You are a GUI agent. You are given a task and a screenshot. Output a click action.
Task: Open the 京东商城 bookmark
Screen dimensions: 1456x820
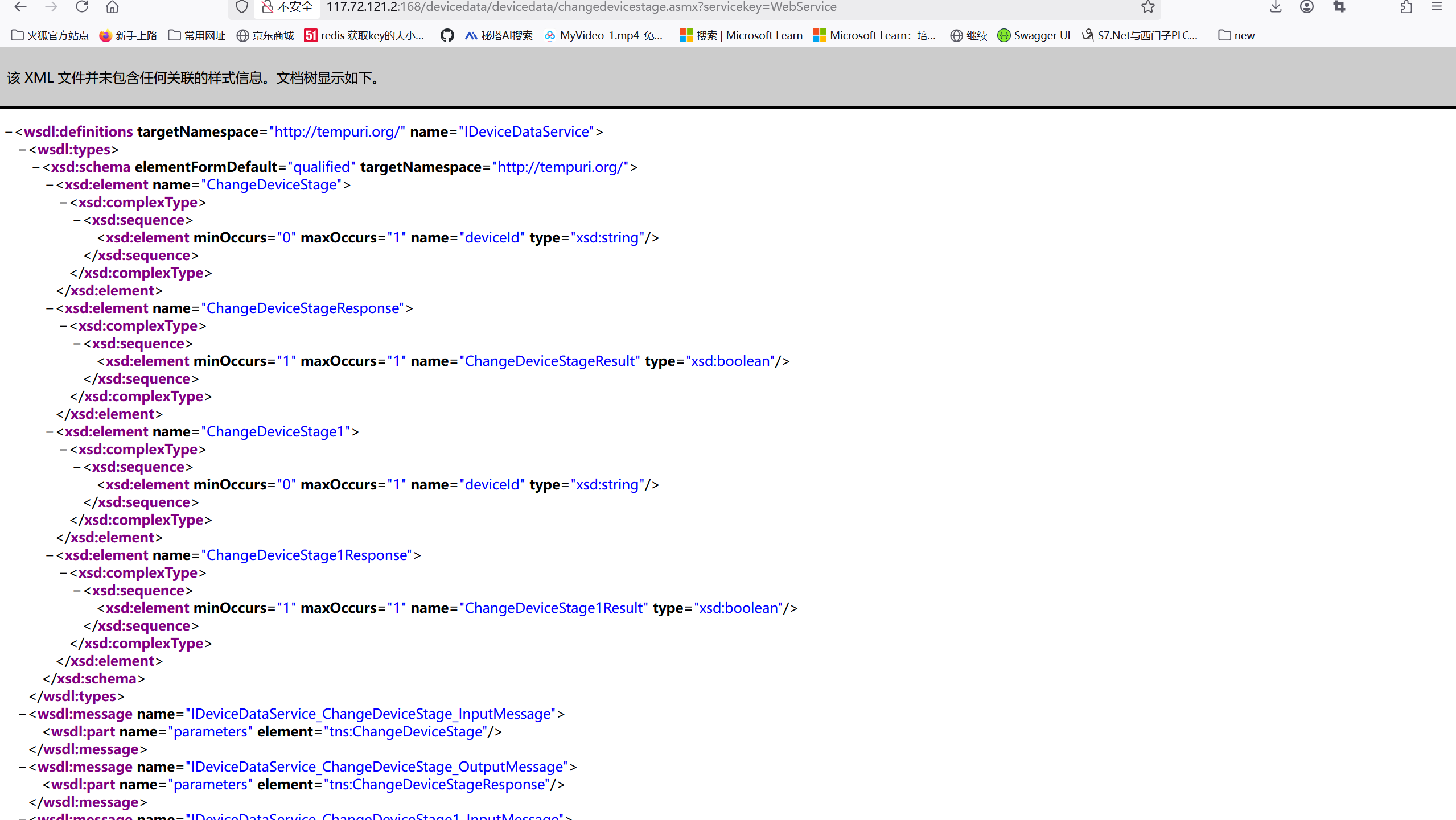click(x=265, y=35)
